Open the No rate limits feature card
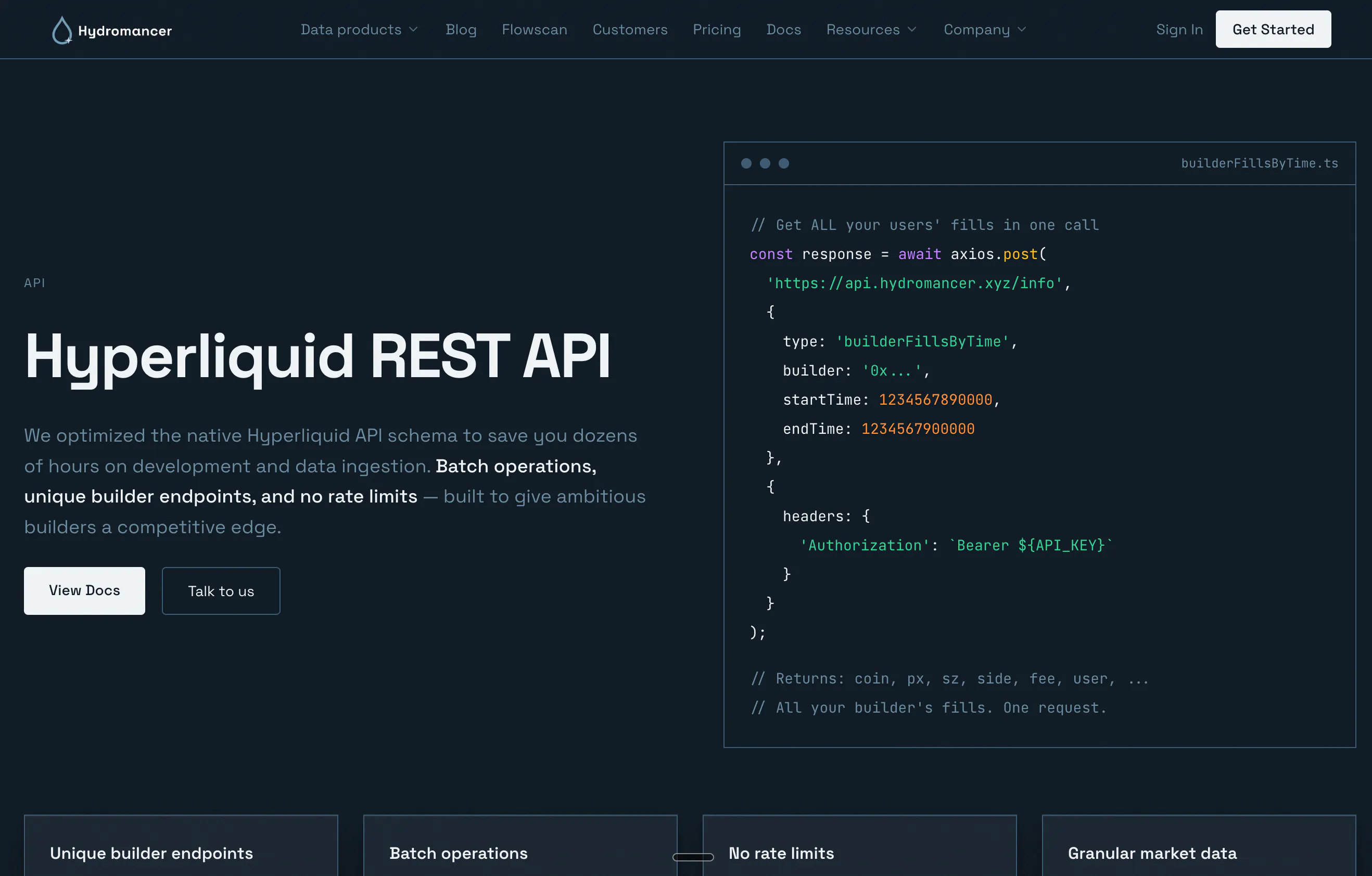 pyautogui.click(x=859, y=846)
